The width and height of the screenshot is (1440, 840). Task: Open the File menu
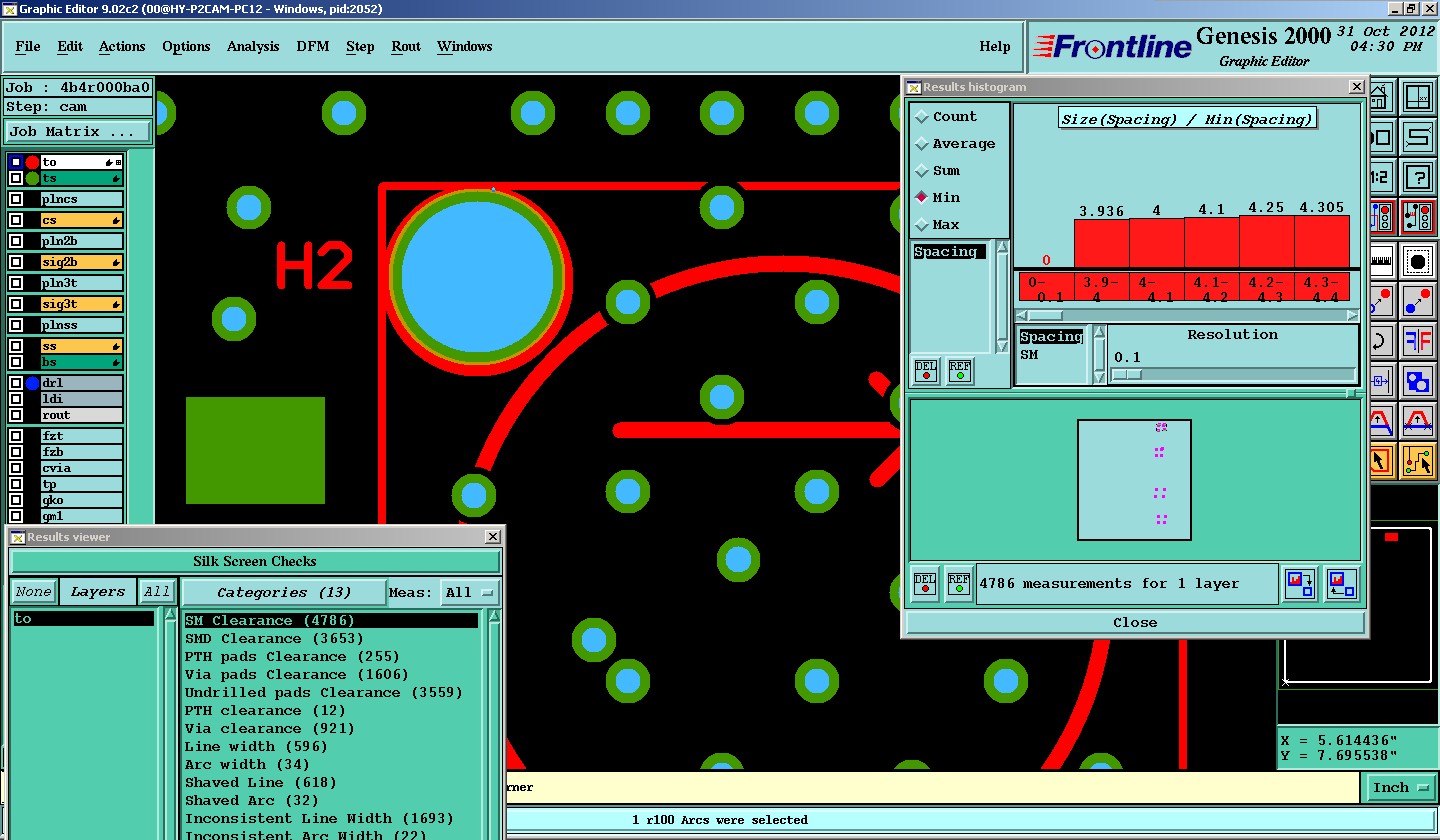click(x=27, y=46)
